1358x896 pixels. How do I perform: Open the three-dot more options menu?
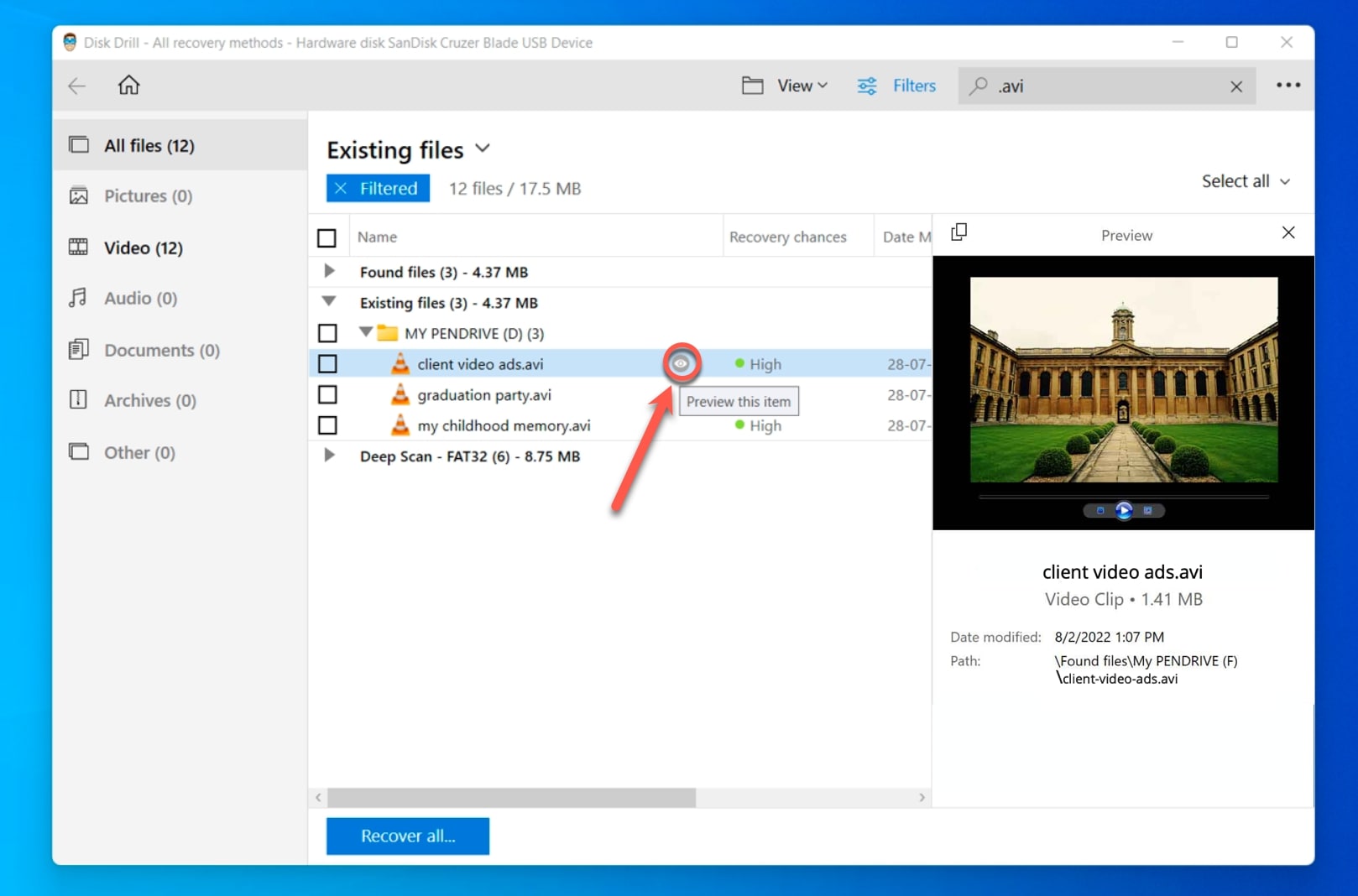click(1287, 85)
